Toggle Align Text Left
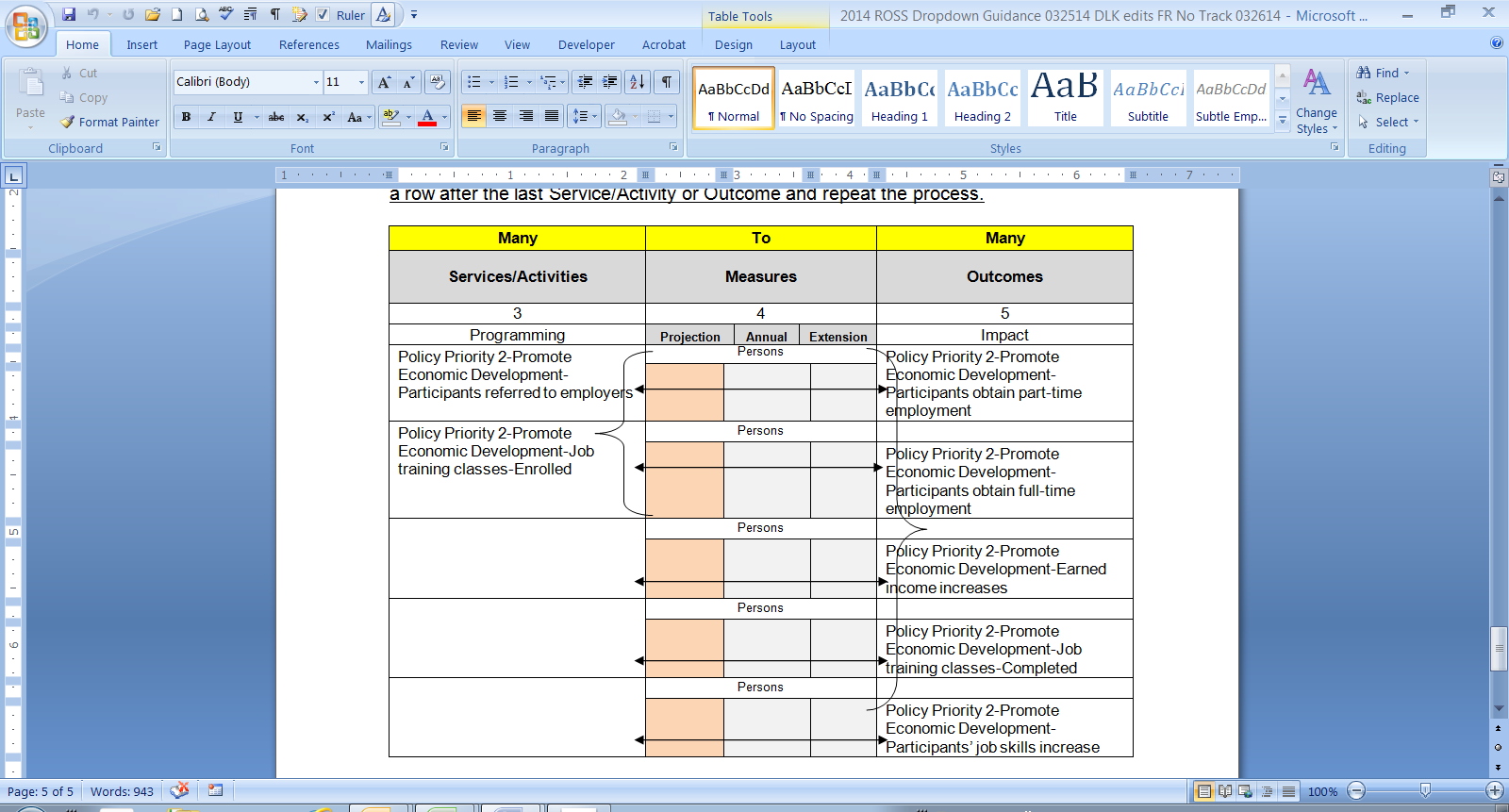The width and height of the screenshot is (1509, 812). pyautogui.click(x=473, y=116)
